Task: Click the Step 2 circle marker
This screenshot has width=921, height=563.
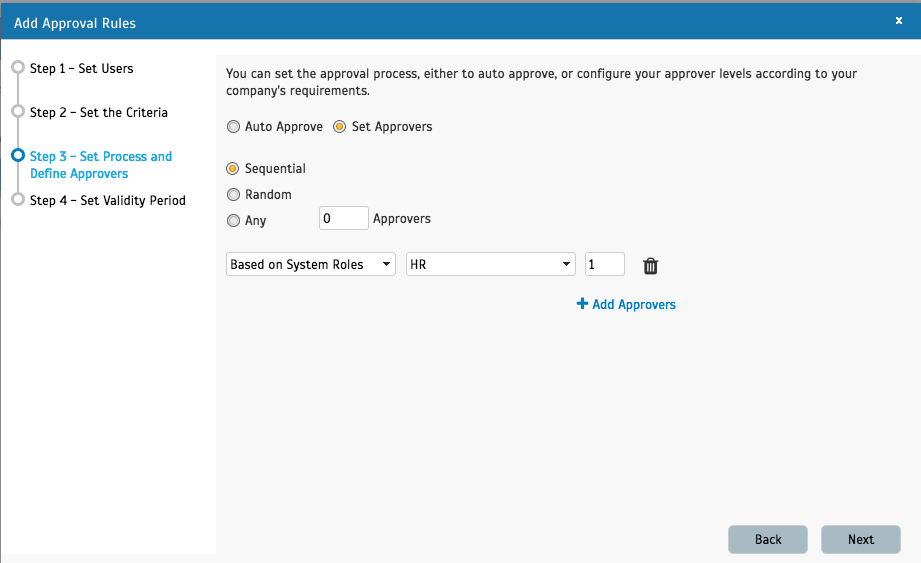Action: (17, 112)
